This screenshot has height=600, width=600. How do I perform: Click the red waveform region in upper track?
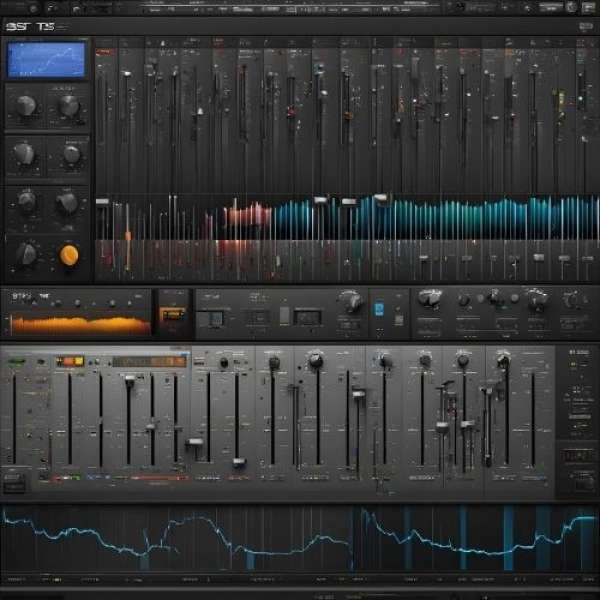coord(245,214)
